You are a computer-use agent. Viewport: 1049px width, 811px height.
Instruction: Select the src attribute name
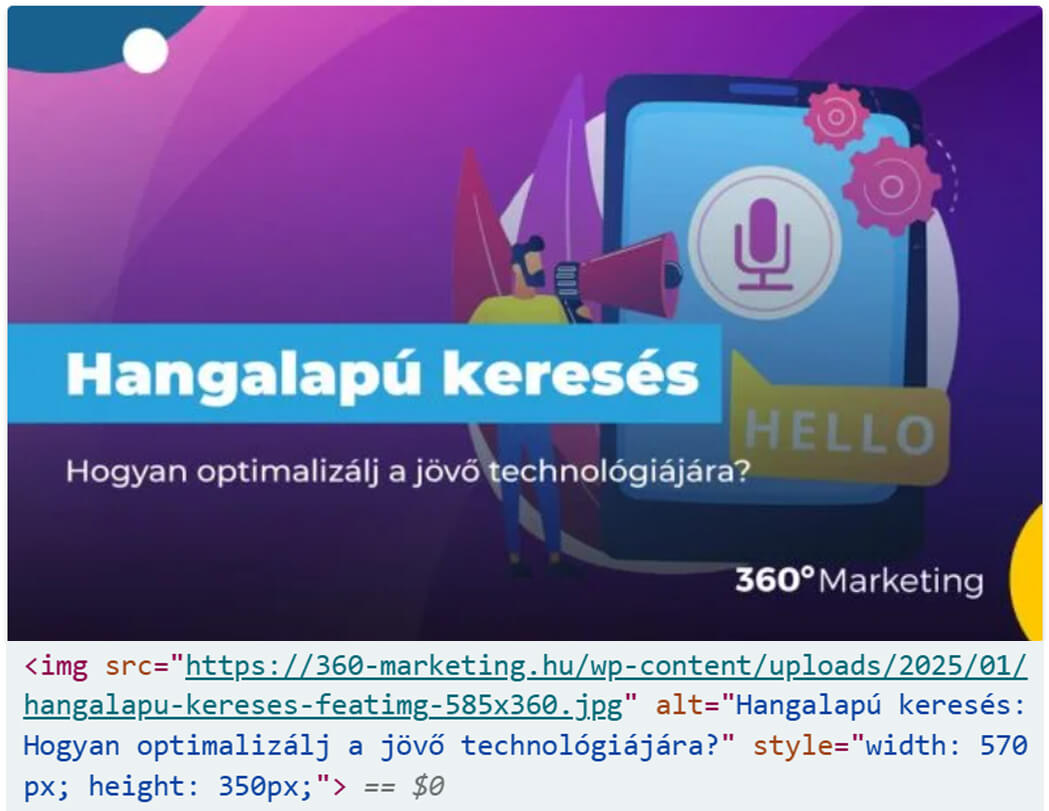[129, 666]
